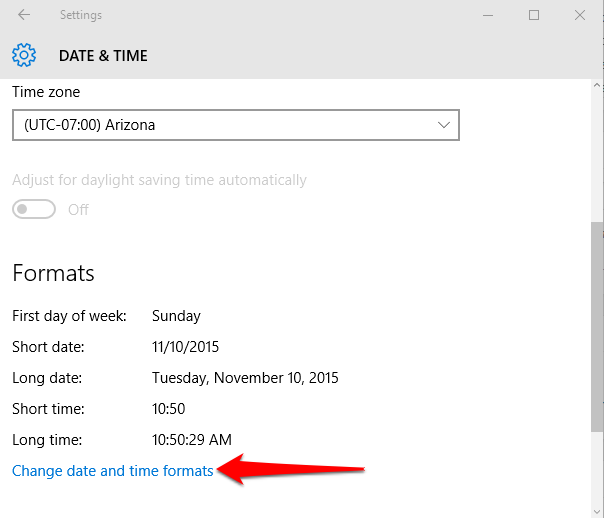Click the DATE & TIME page heading
Image resolution: width=604 pixels, height=518 pixels.
(103, 56)
